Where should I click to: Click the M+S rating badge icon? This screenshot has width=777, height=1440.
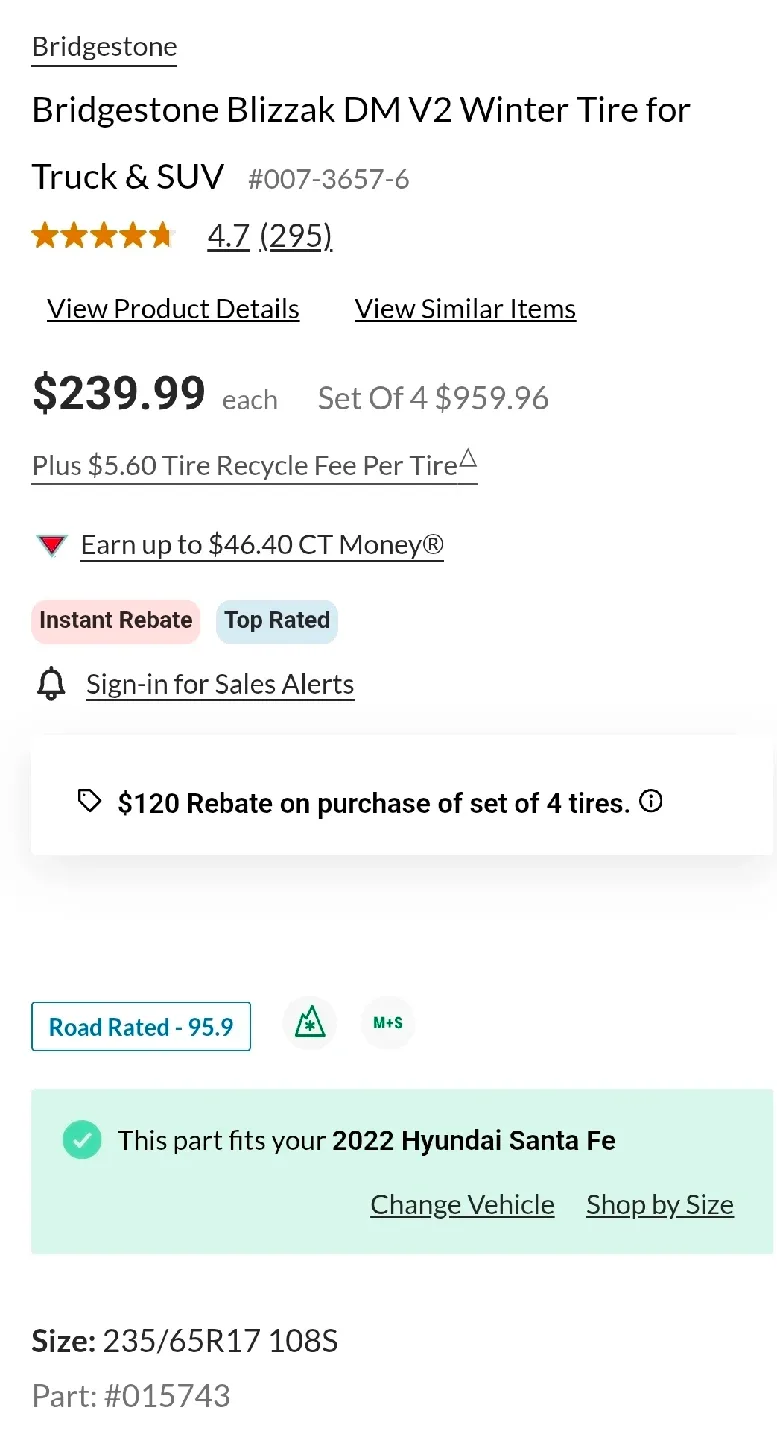click(388, 1023)
